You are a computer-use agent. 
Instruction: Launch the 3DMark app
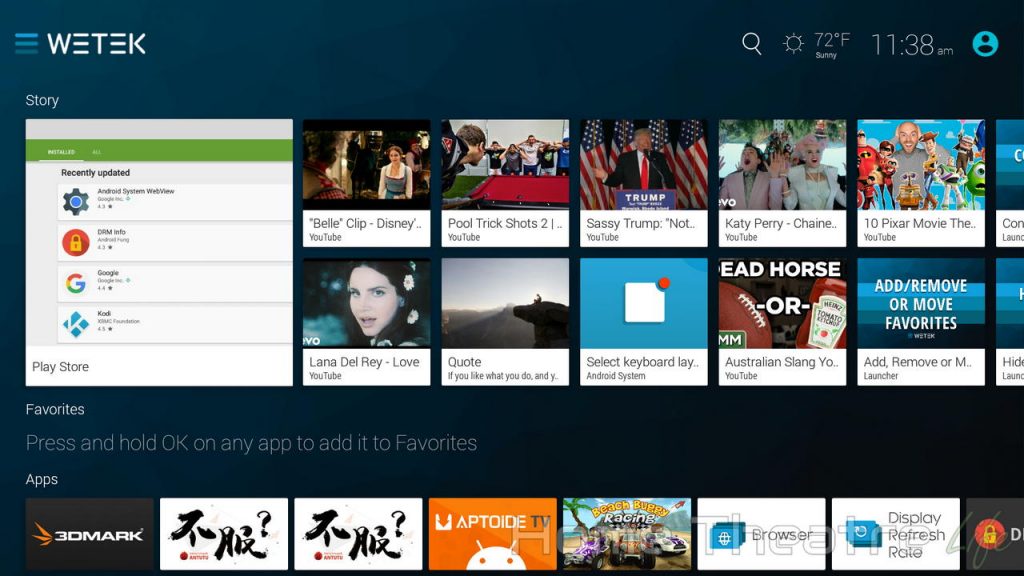click(89, 534)
